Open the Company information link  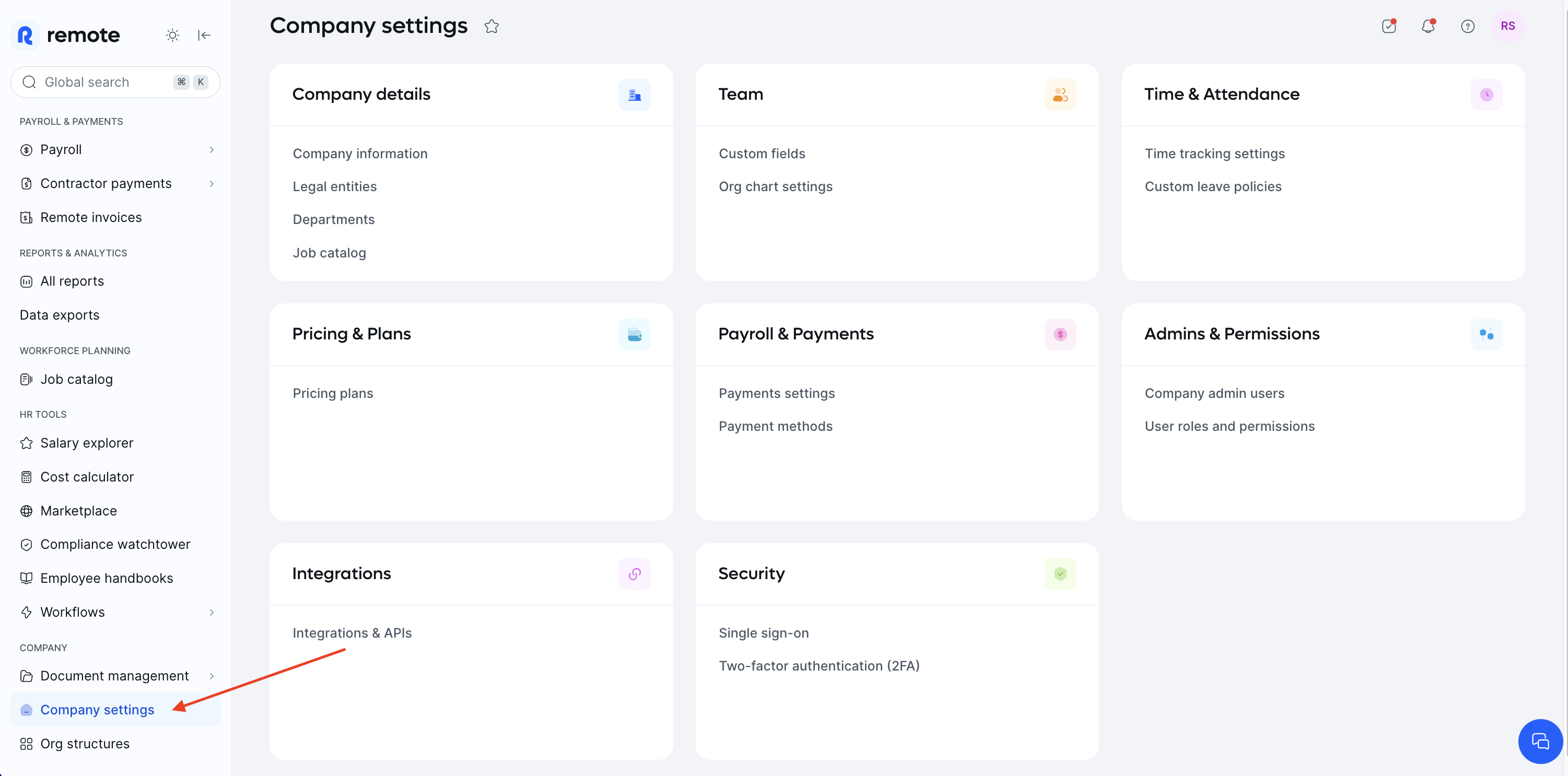point(360,154)
